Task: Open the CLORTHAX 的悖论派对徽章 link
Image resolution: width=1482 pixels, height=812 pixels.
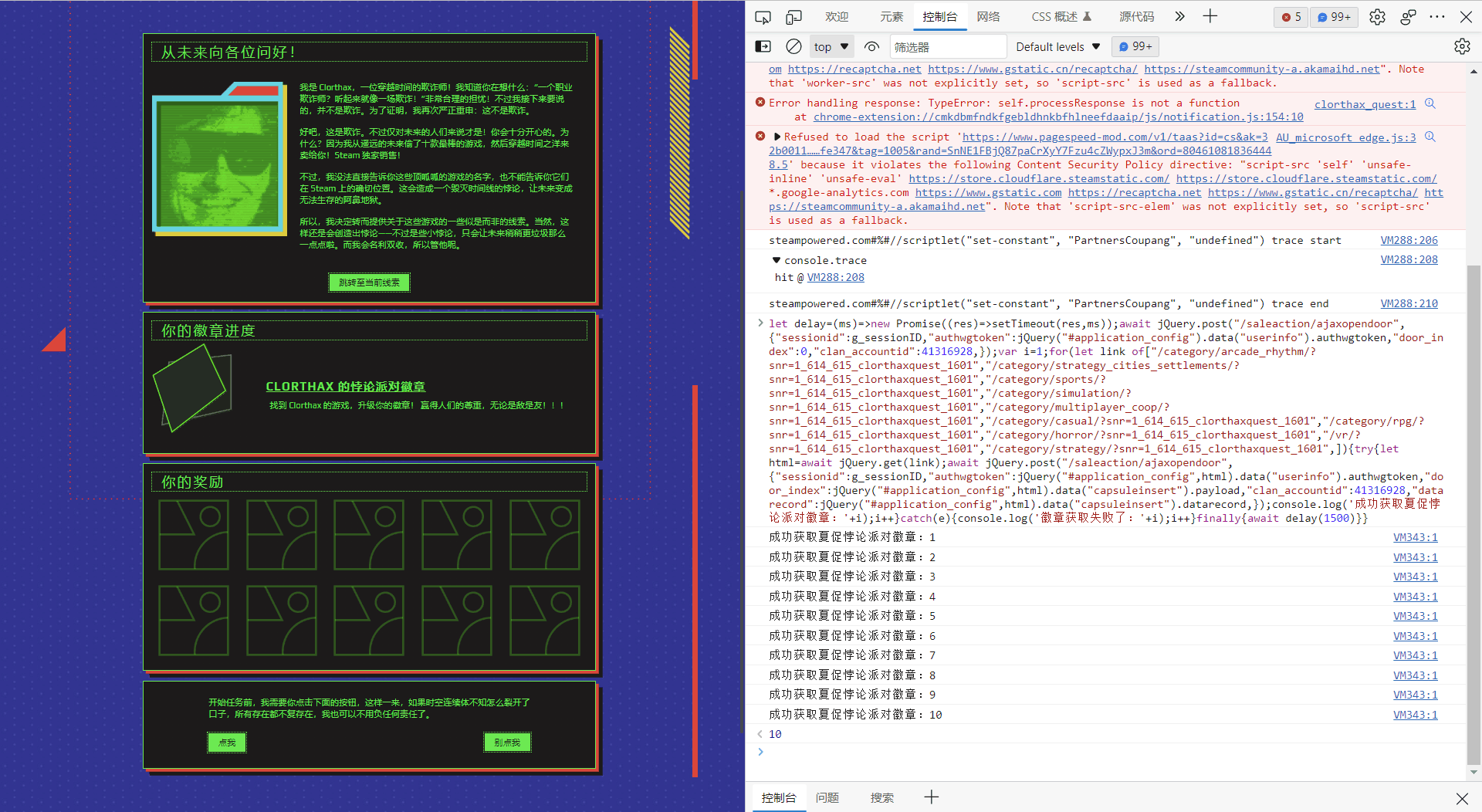Action: pos(346,386)
